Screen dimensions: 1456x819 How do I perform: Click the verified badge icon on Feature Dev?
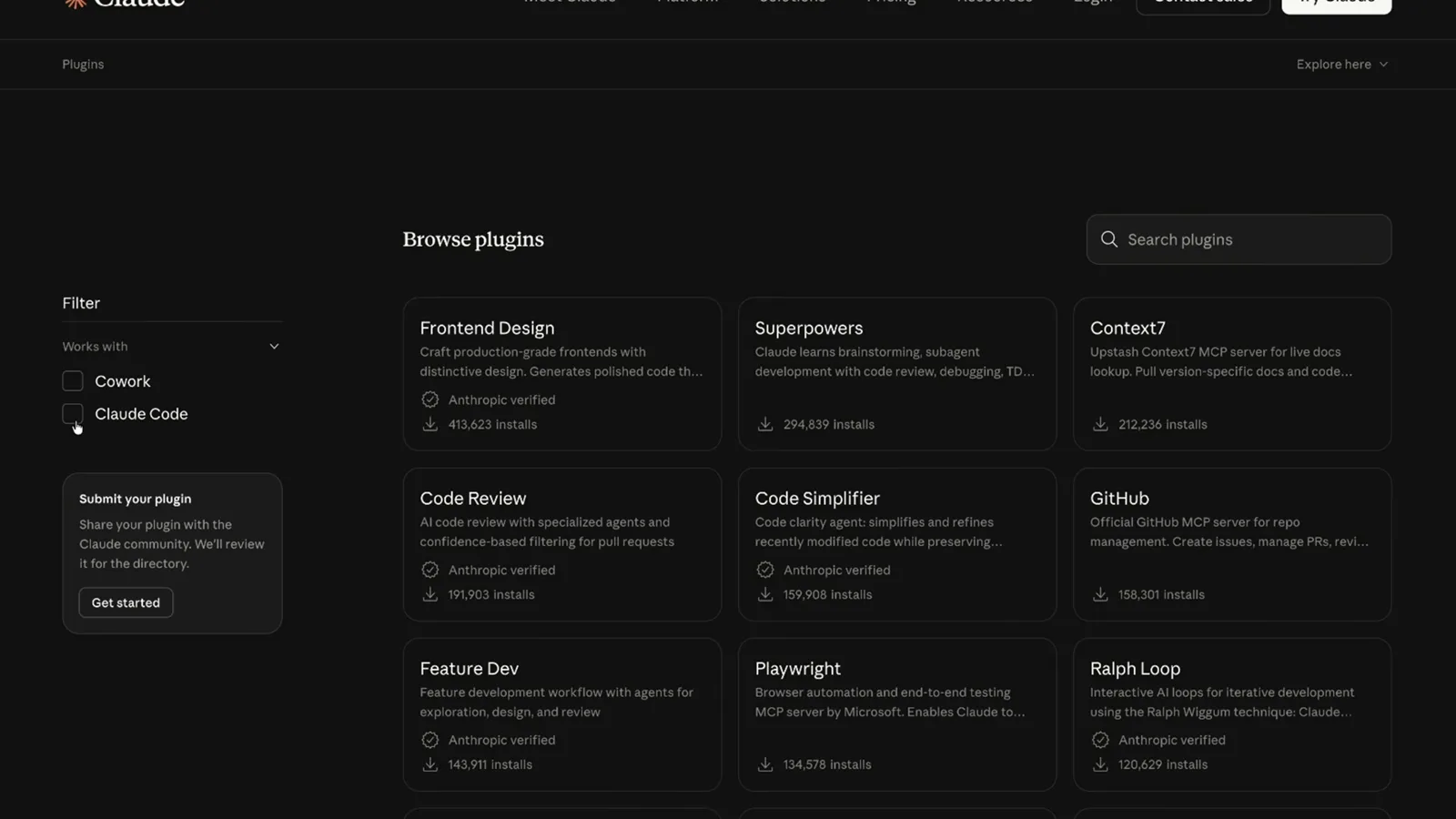click(430, 740)
